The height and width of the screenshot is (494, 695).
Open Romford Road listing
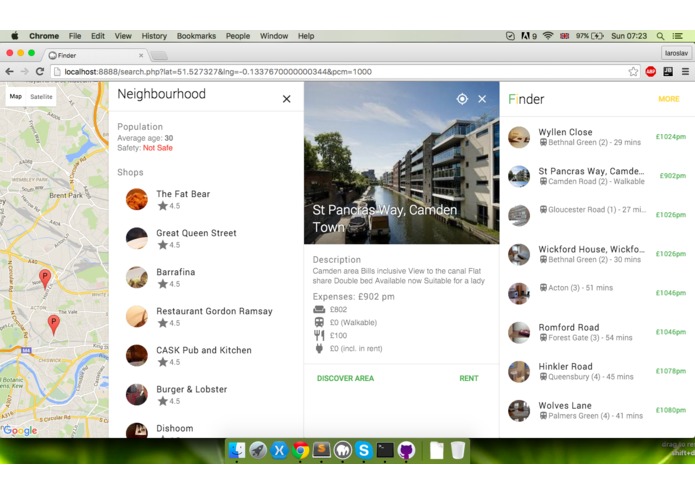597,332
